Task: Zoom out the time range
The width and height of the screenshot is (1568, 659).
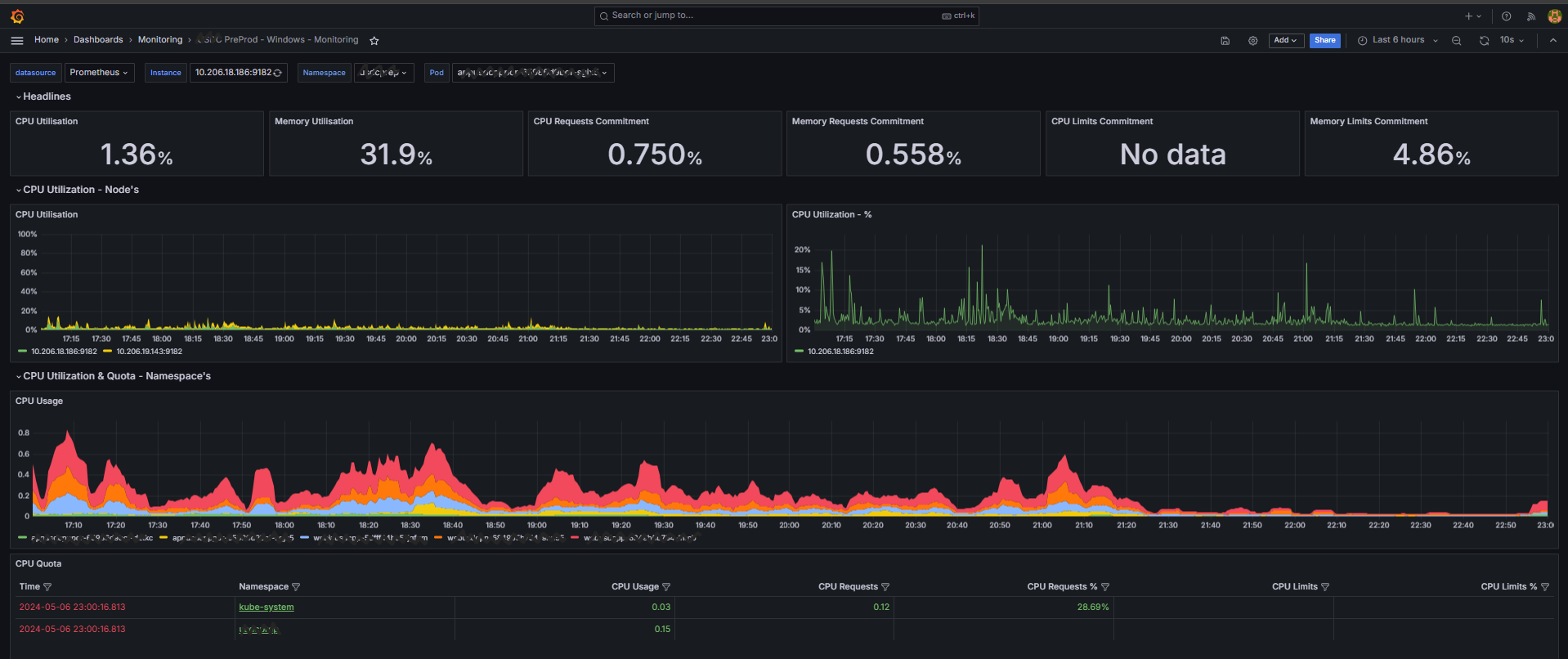Action: (1456, 40)
